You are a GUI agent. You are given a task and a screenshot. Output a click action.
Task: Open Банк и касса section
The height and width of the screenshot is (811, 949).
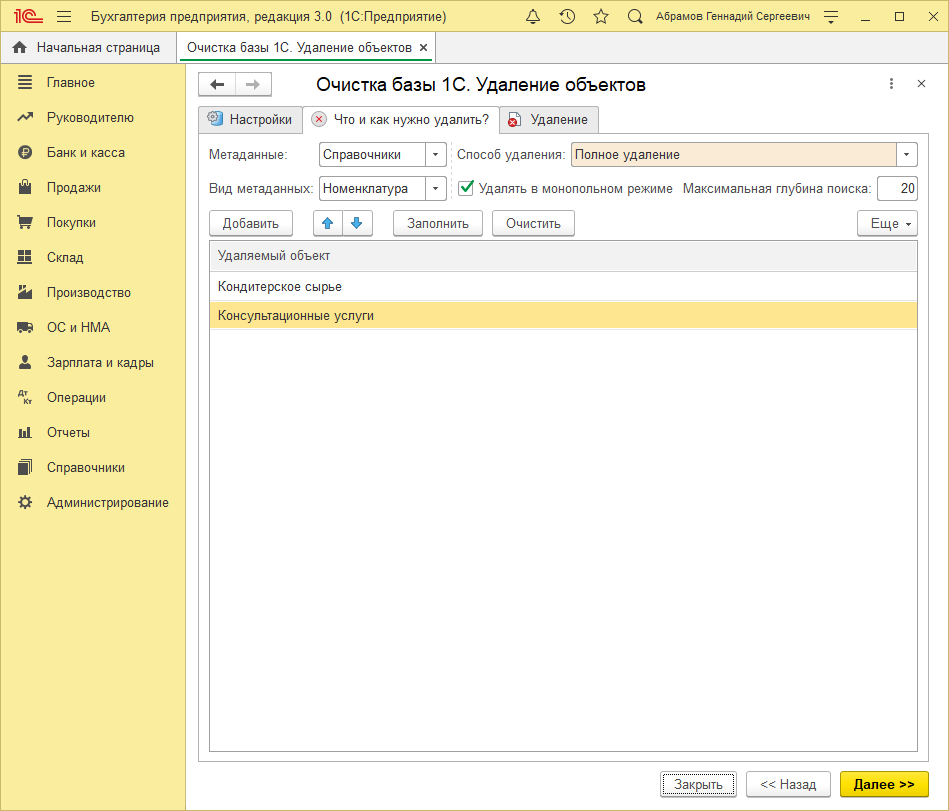tap(86, 153)
